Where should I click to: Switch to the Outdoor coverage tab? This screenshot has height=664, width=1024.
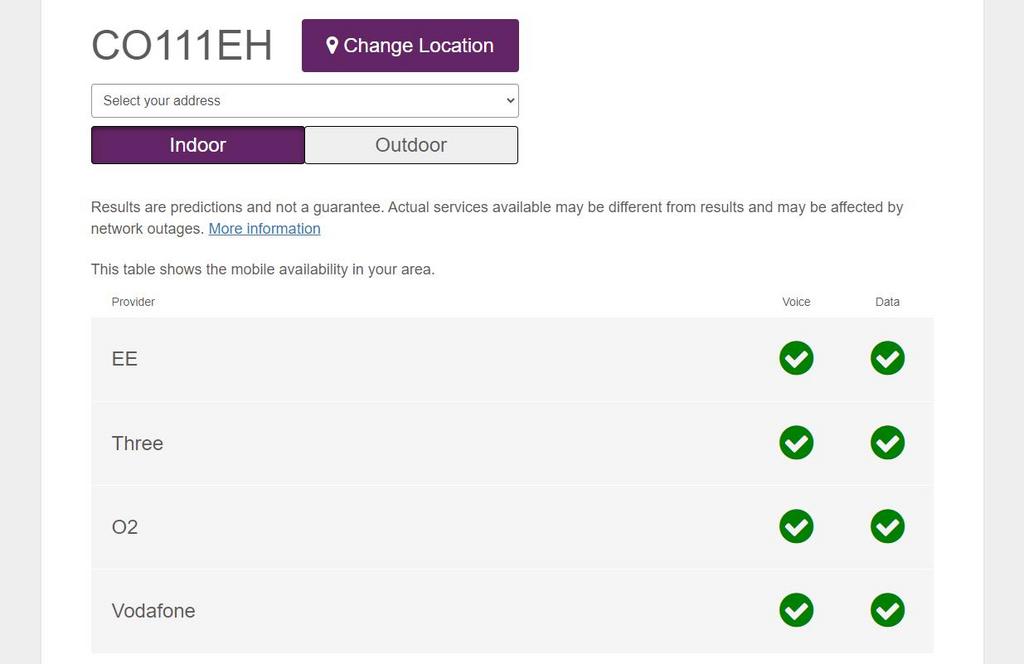click(x=411, y=145)
